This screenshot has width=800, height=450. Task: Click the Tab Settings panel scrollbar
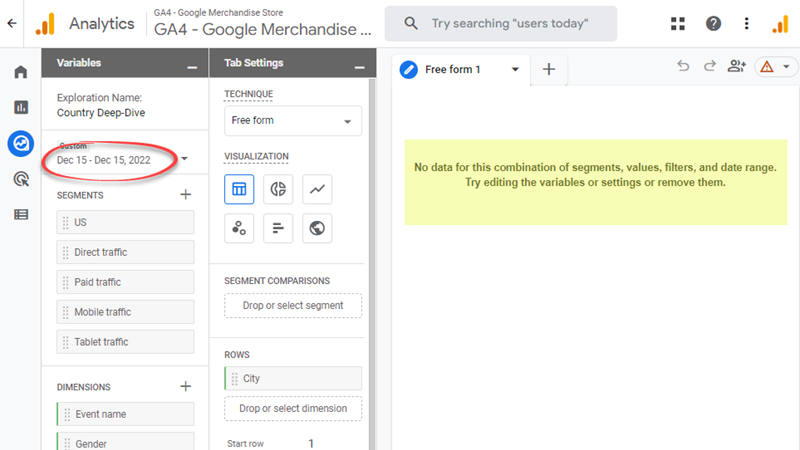[372, 264]
